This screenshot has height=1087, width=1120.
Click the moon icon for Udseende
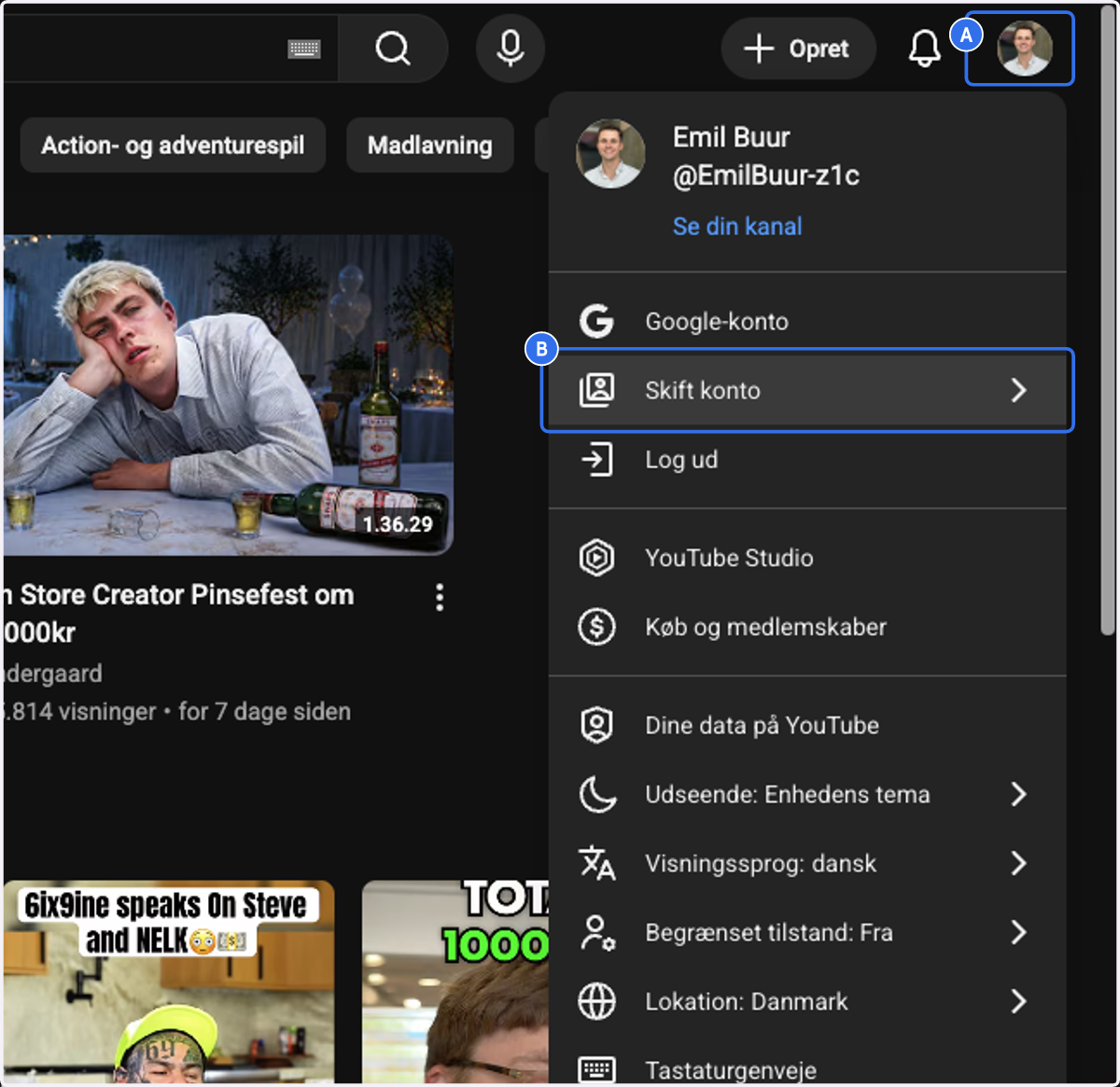(x=596, y=794)
